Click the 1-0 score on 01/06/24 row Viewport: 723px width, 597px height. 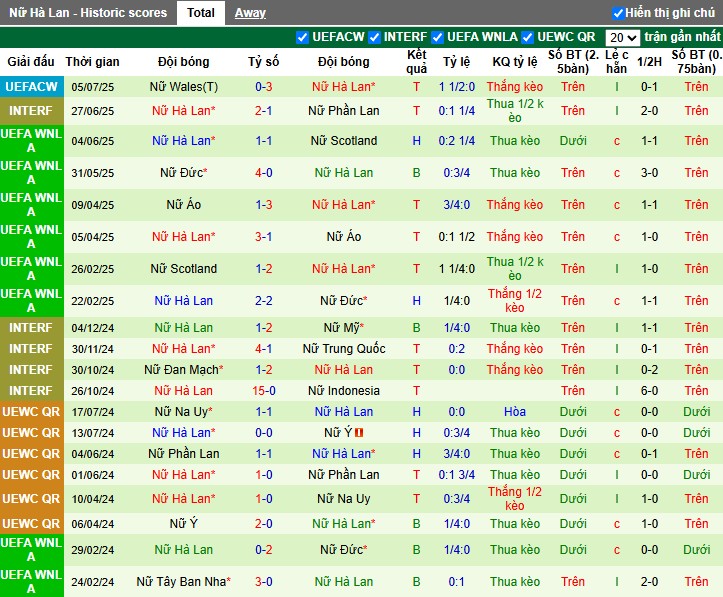pos(264,475)
